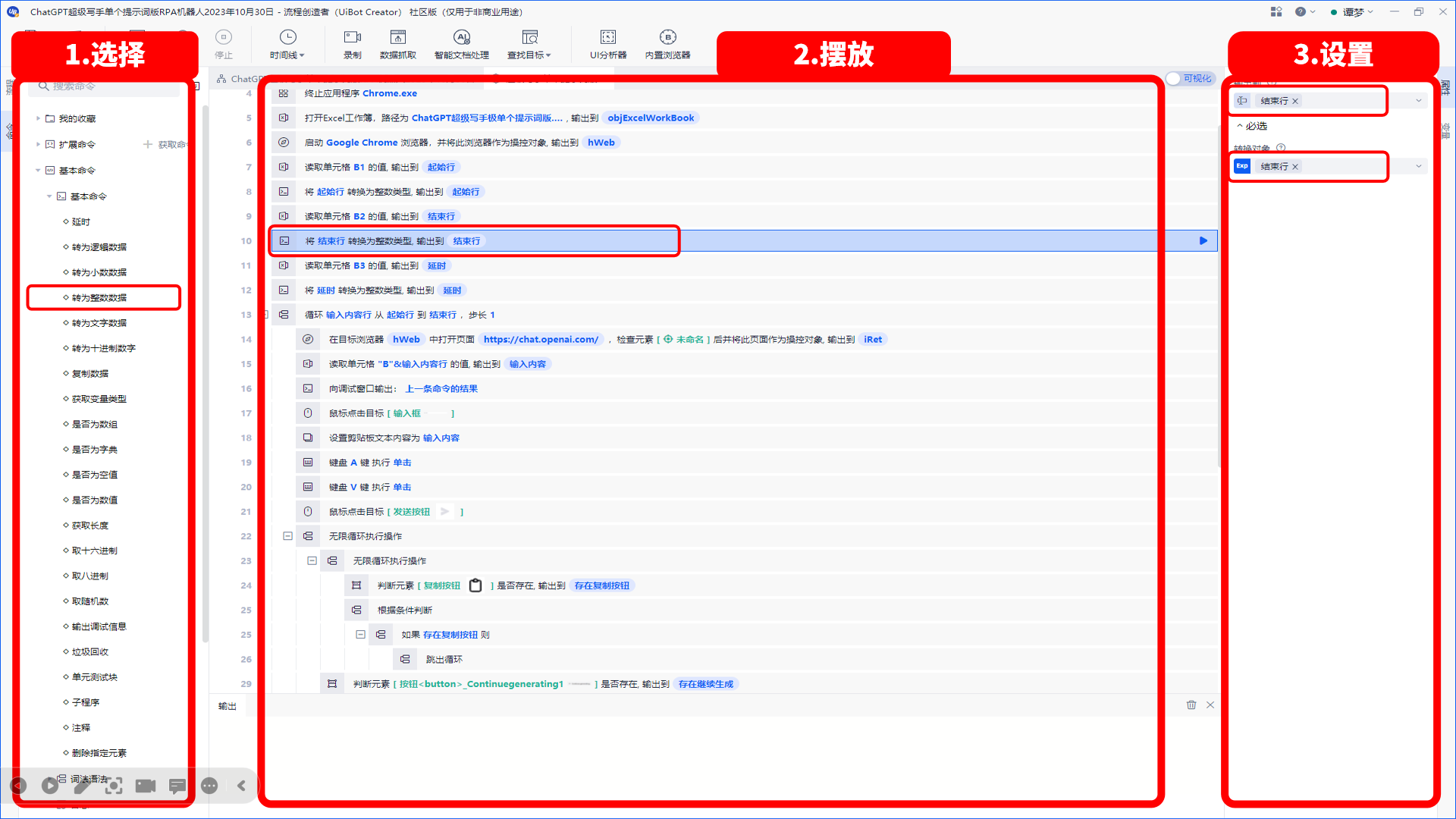Screen dimensions: 1456x819
Task: Open the 时间线 timeline tool
Action: point(287,44)
